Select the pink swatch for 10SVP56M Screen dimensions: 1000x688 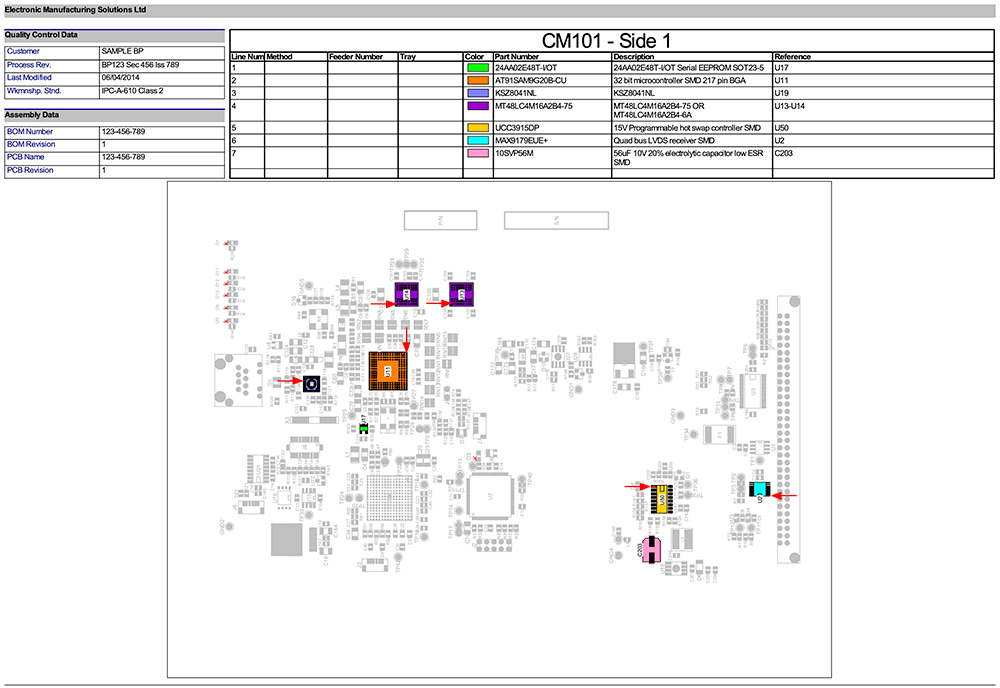(x=477, y=154)
